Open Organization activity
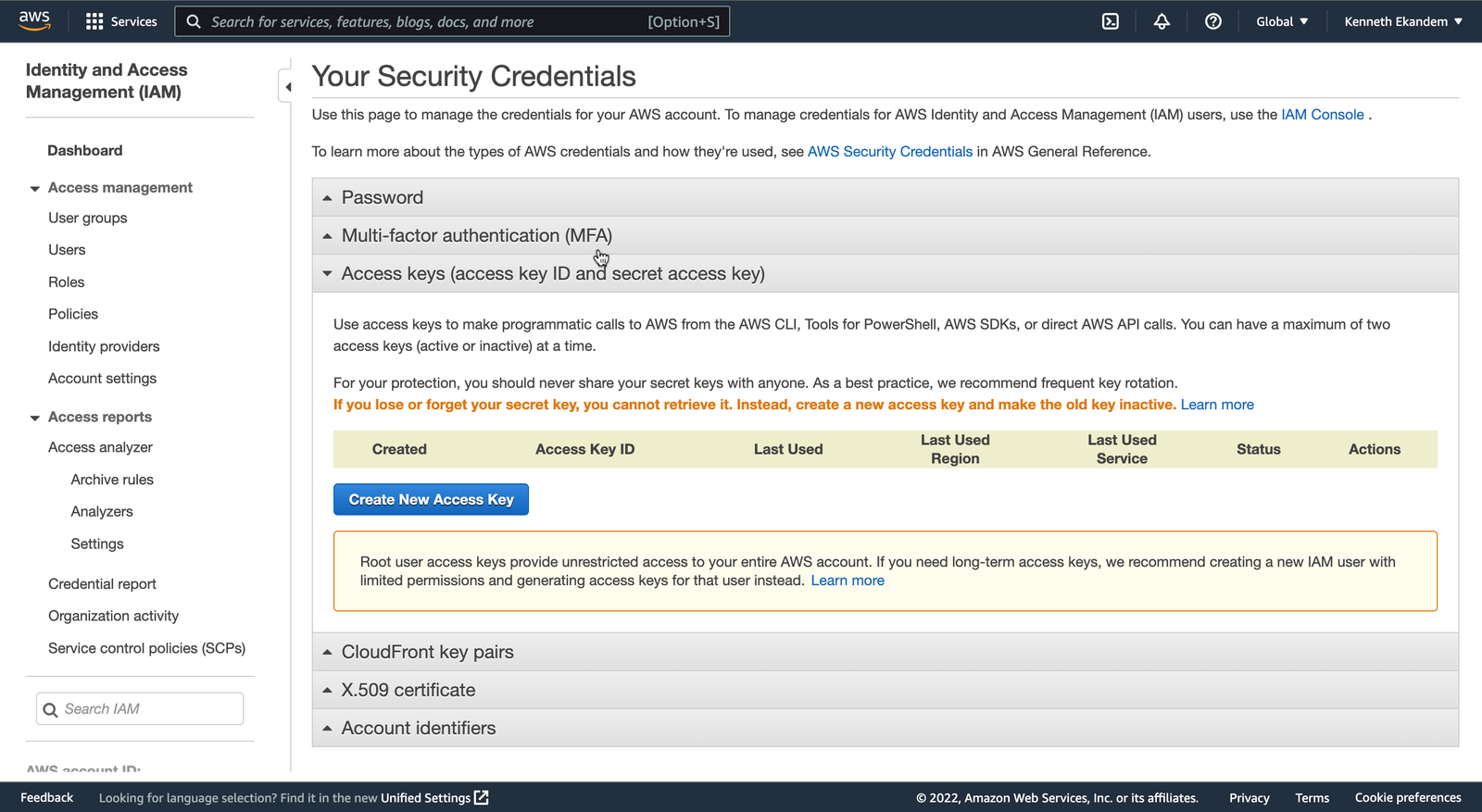1482x812 pixels. (113, 616)
